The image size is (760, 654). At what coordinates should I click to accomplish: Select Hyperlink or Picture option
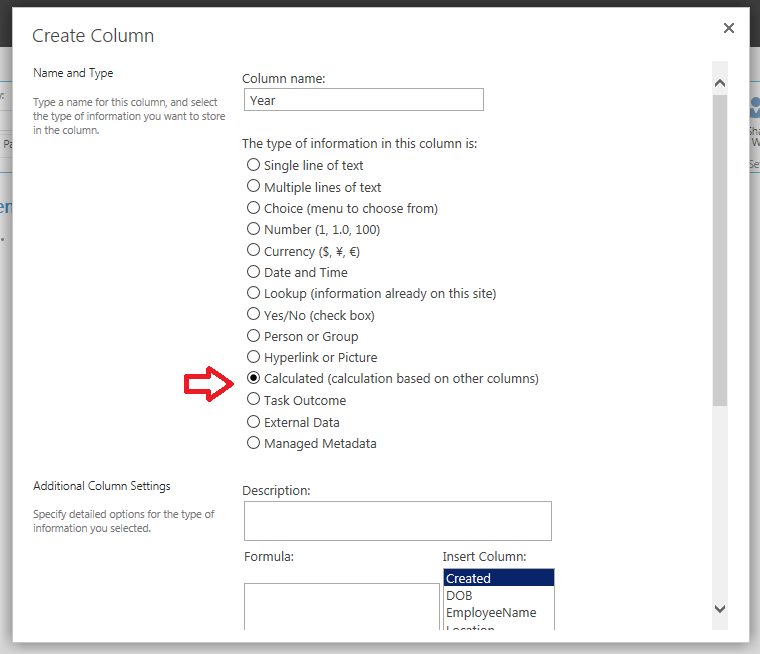click(x=254, y=357)
